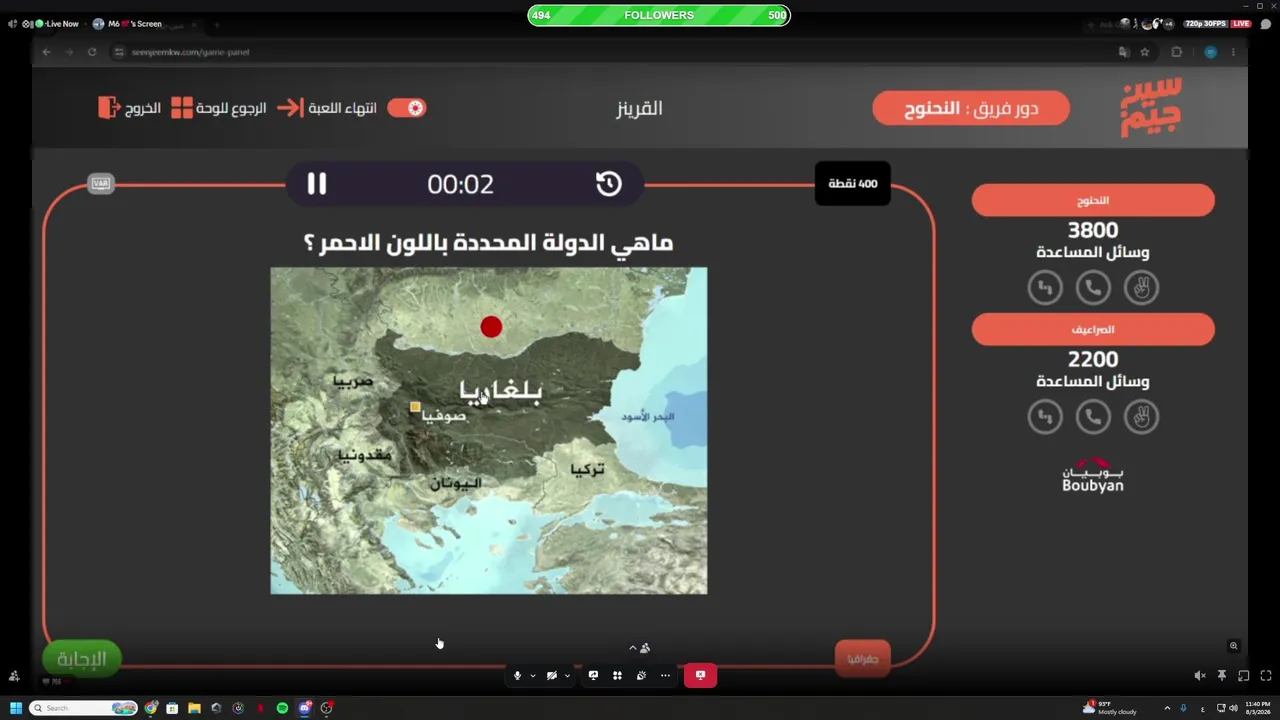Select the Live Now tab
This screenshot has height=720, width=1280.
[57, 24]
